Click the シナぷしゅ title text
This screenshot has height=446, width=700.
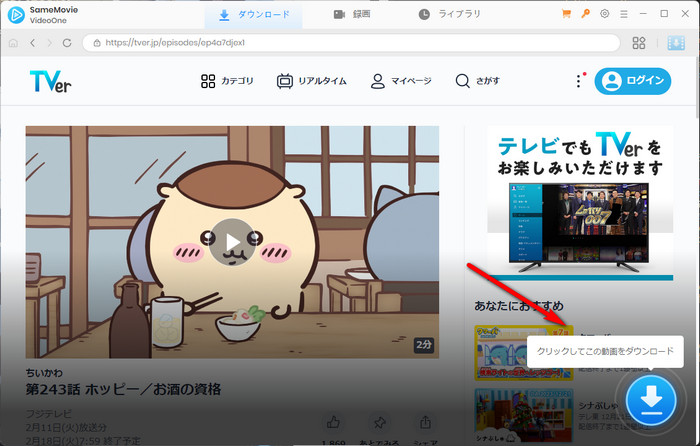click(598, 405)
